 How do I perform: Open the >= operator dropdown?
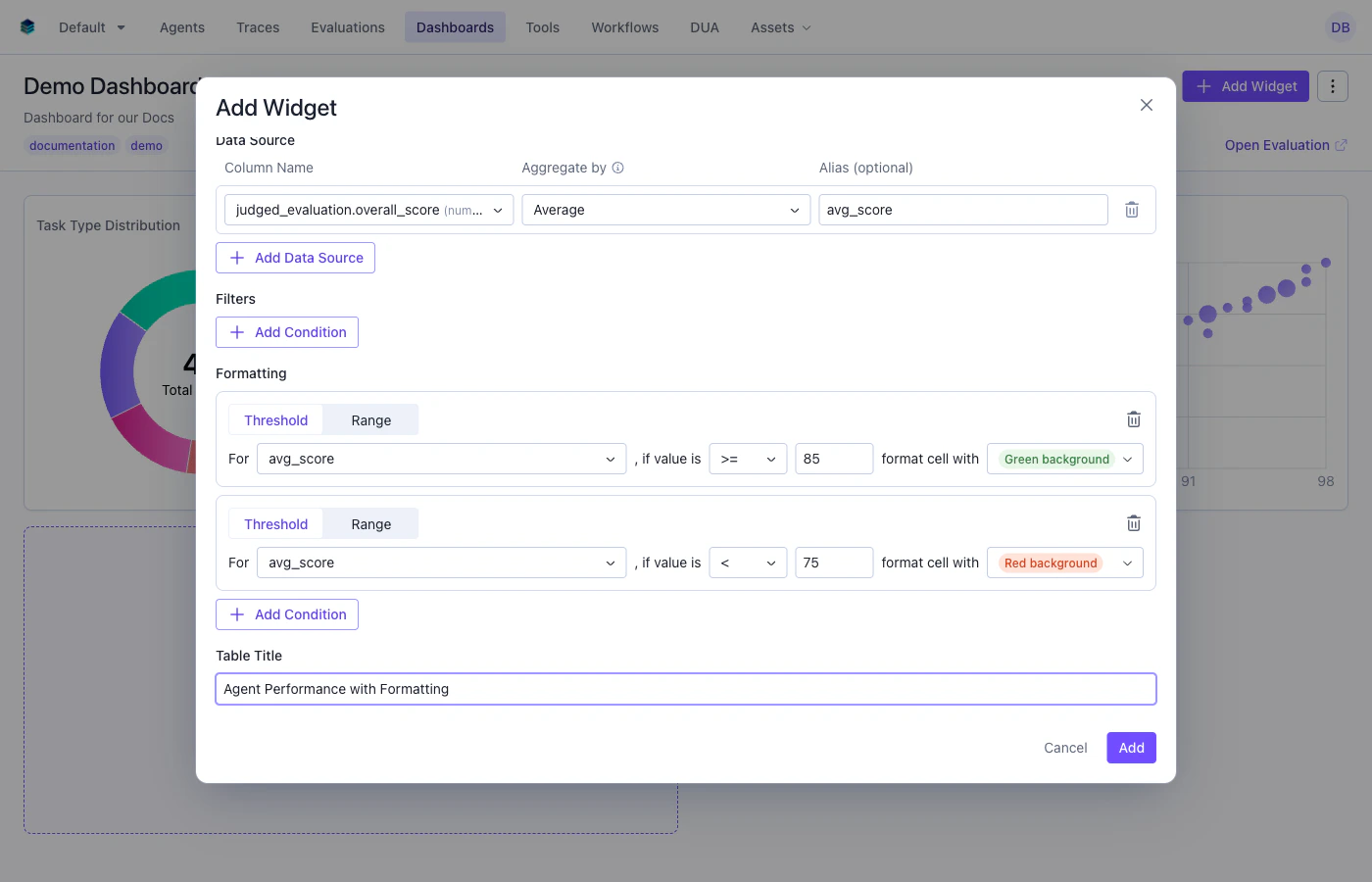[748, 459]
